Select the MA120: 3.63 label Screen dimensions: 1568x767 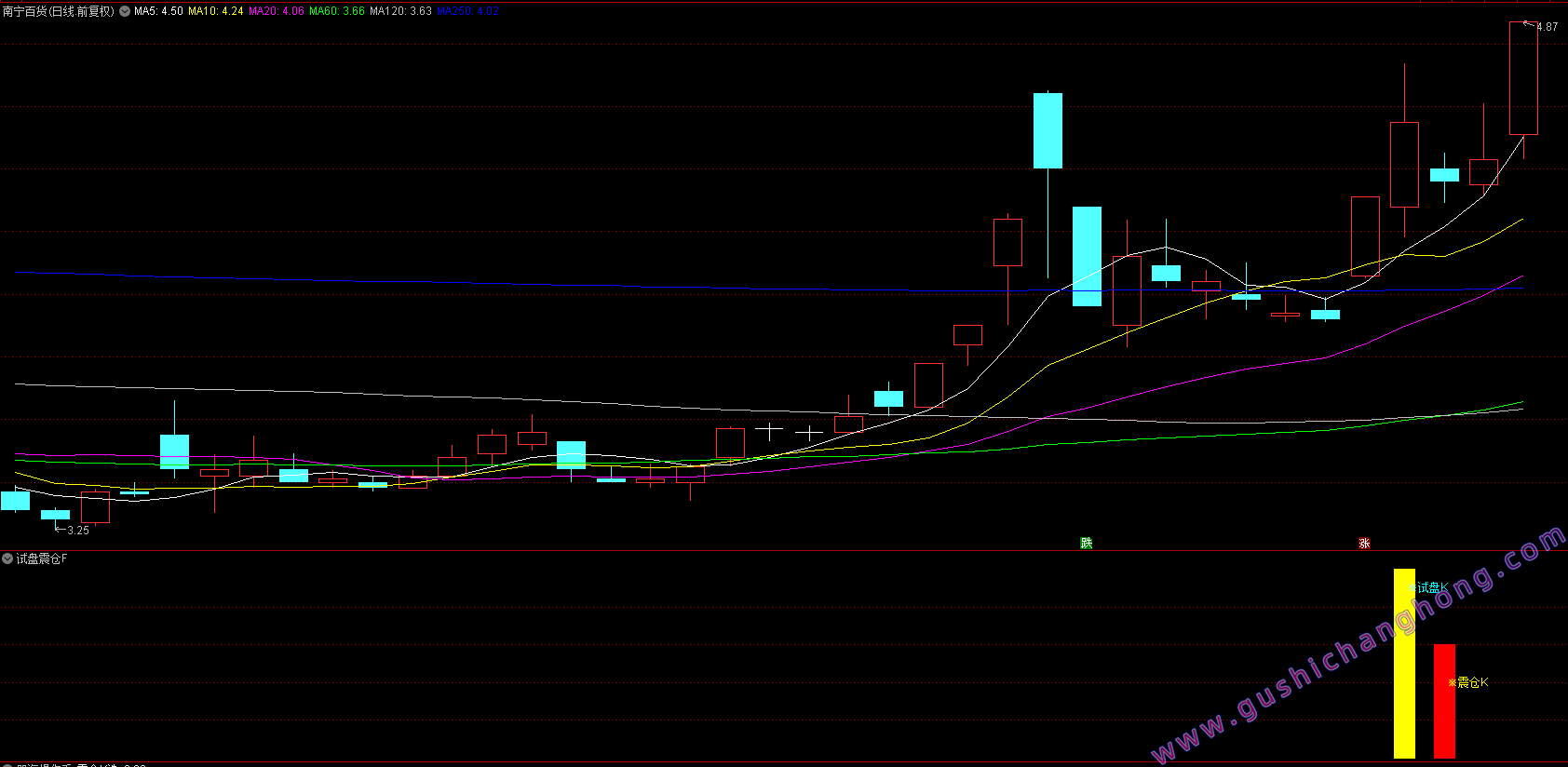click(400, 11)
